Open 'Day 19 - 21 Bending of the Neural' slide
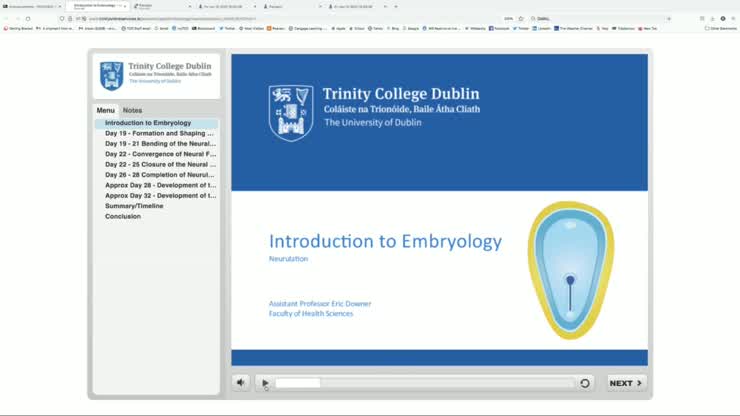The width and height of the screenshot is (740, 416). tap(160, 144)
